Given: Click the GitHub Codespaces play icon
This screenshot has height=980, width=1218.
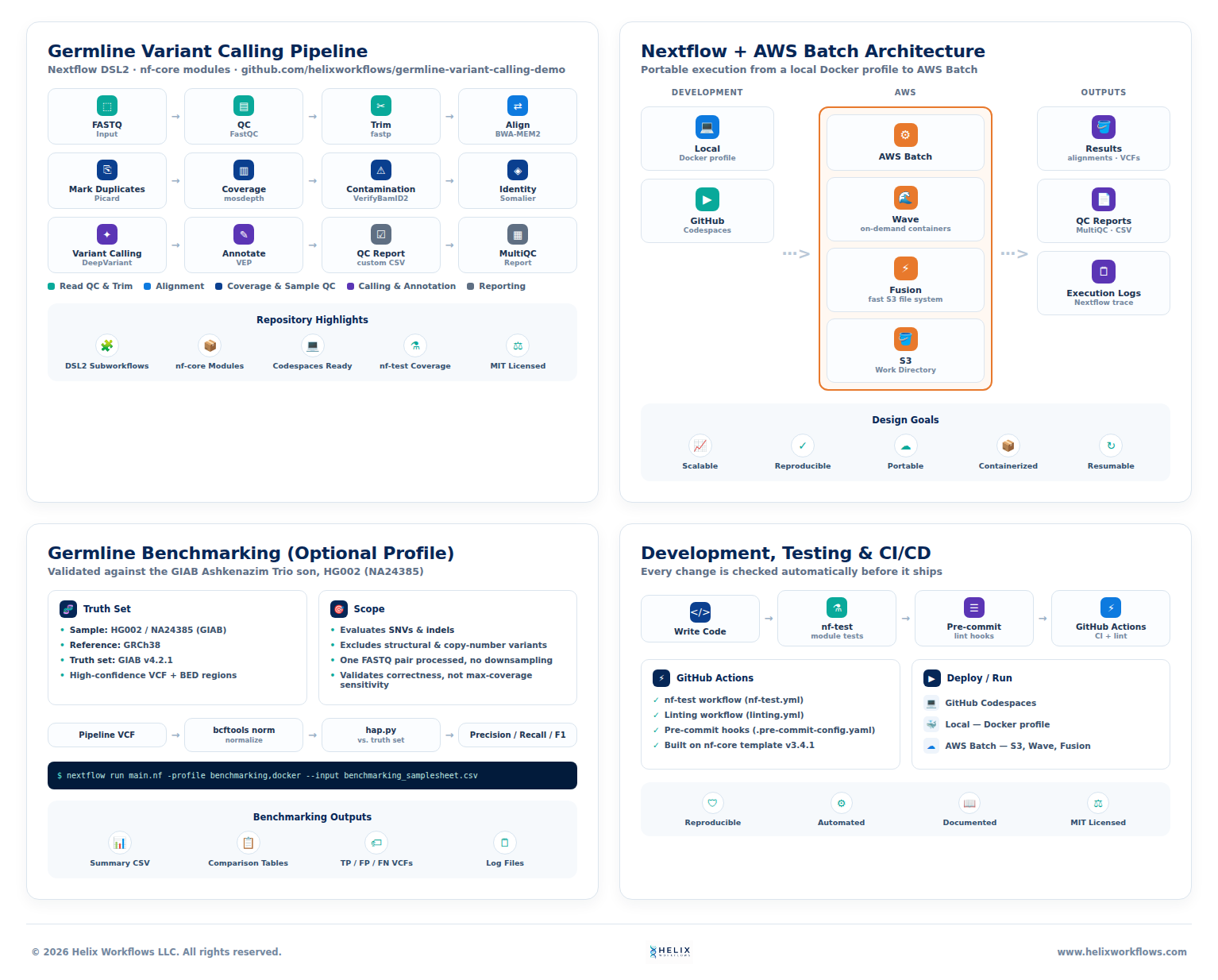Looking at the screenshot, I should click(x=707, y=199).
